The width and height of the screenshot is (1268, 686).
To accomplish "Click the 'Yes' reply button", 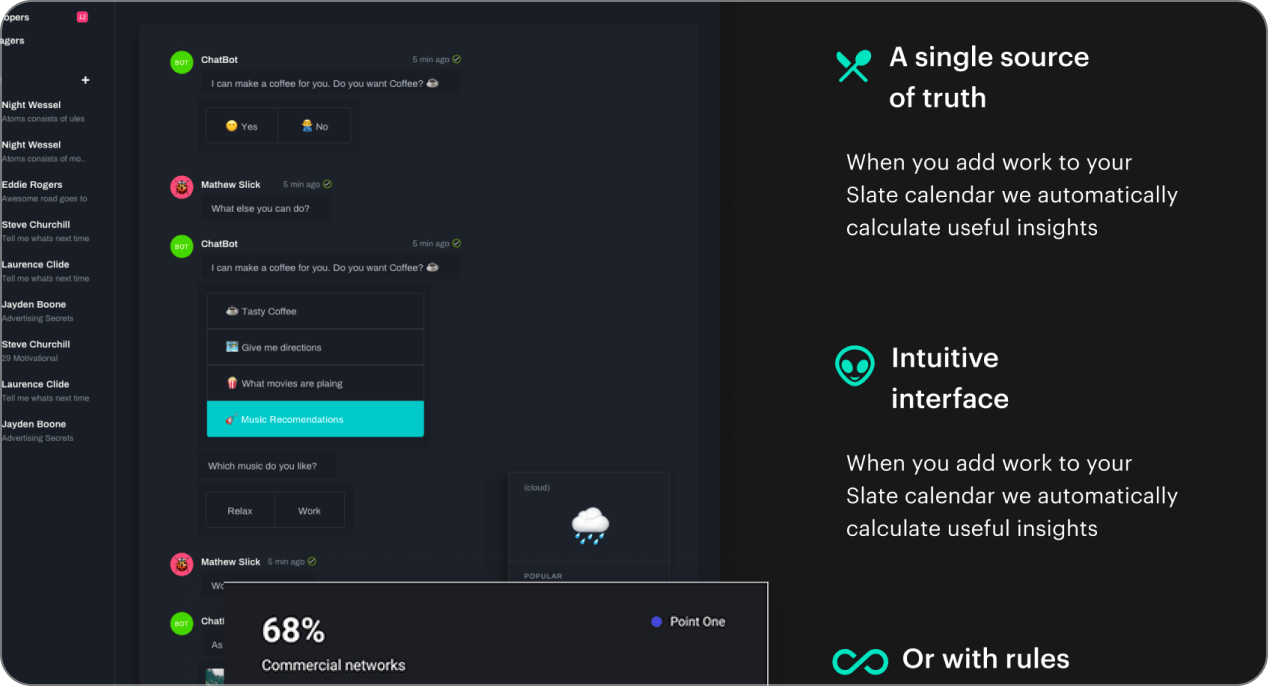I will 241,126.
